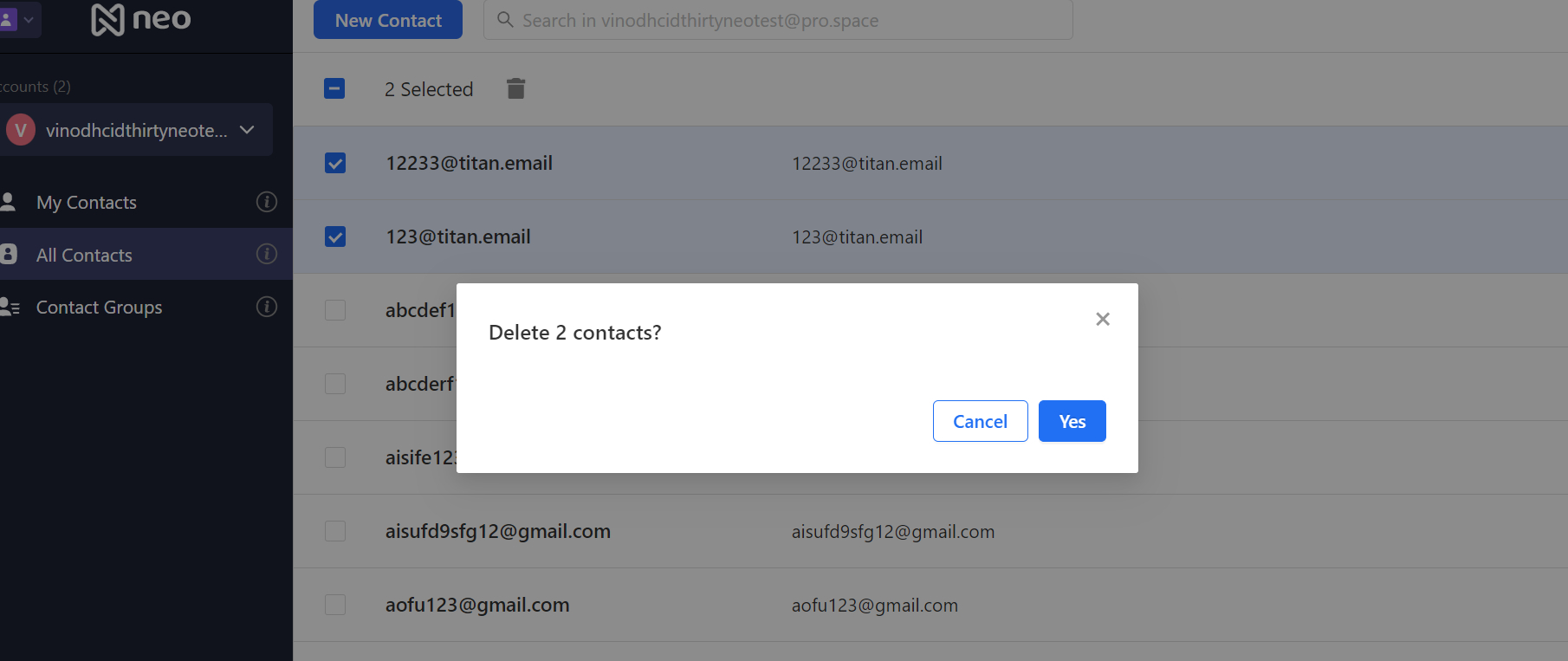Click the info icon beside All Contacts
1568x661 pixels.
pos(267,254)
